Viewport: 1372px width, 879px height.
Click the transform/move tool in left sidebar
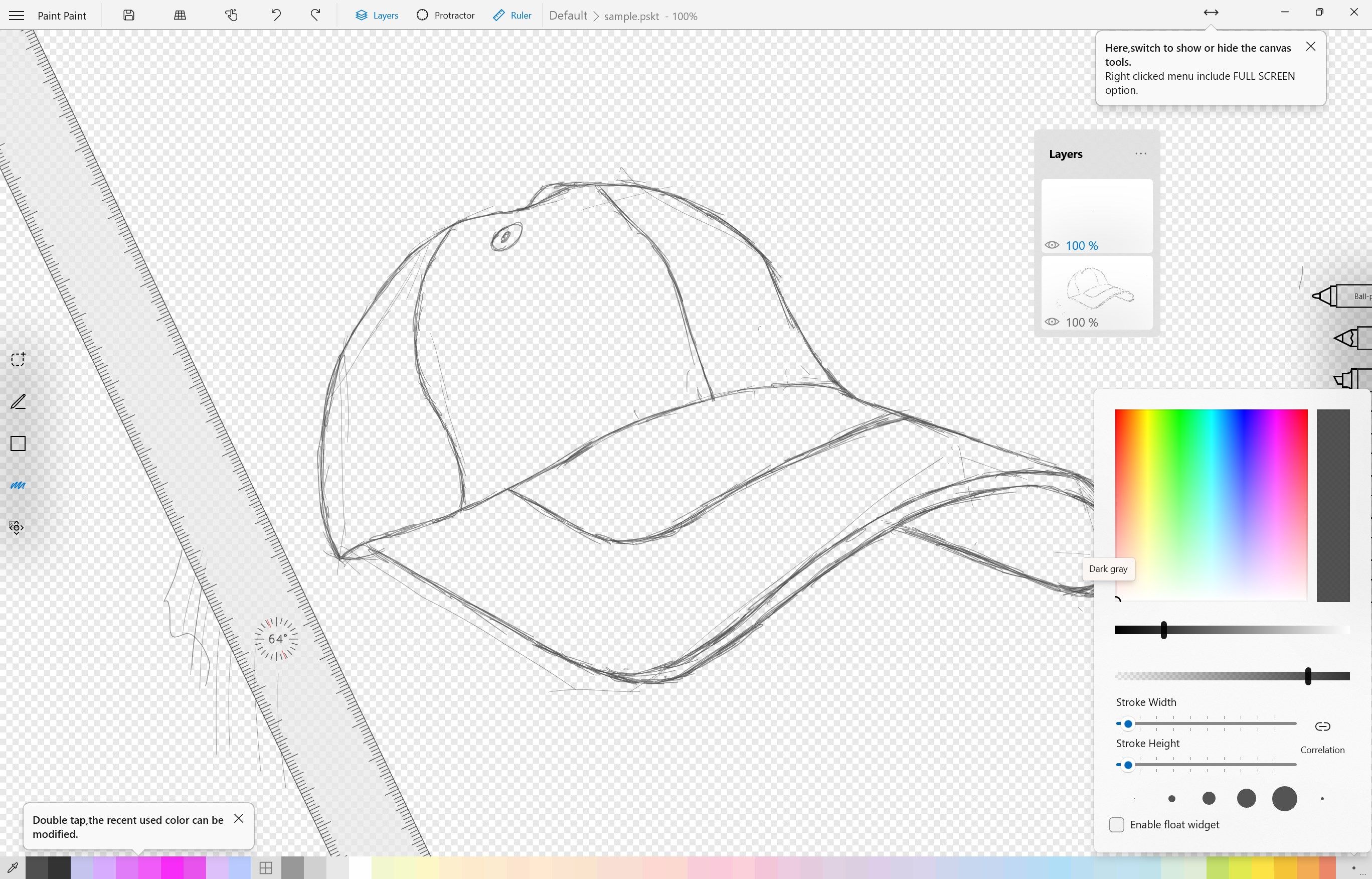17,527
